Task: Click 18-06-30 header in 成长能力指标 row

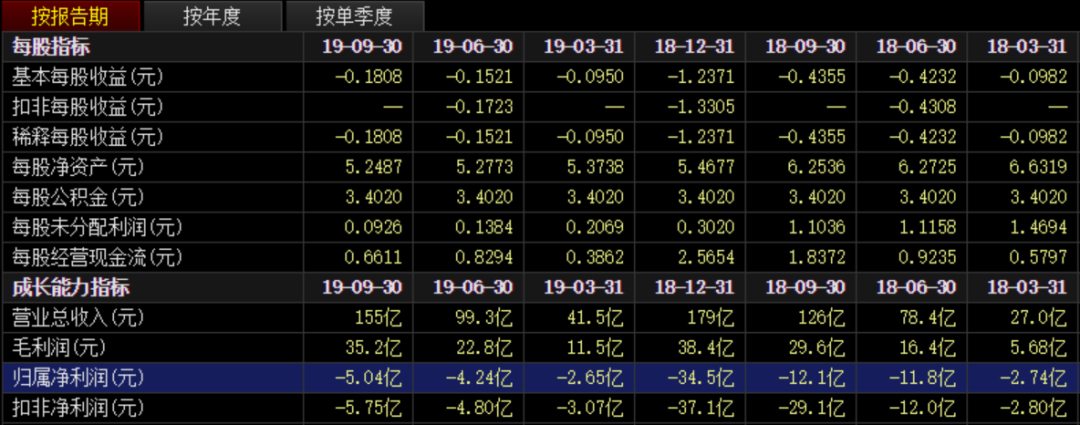Action: click(916, 288)
